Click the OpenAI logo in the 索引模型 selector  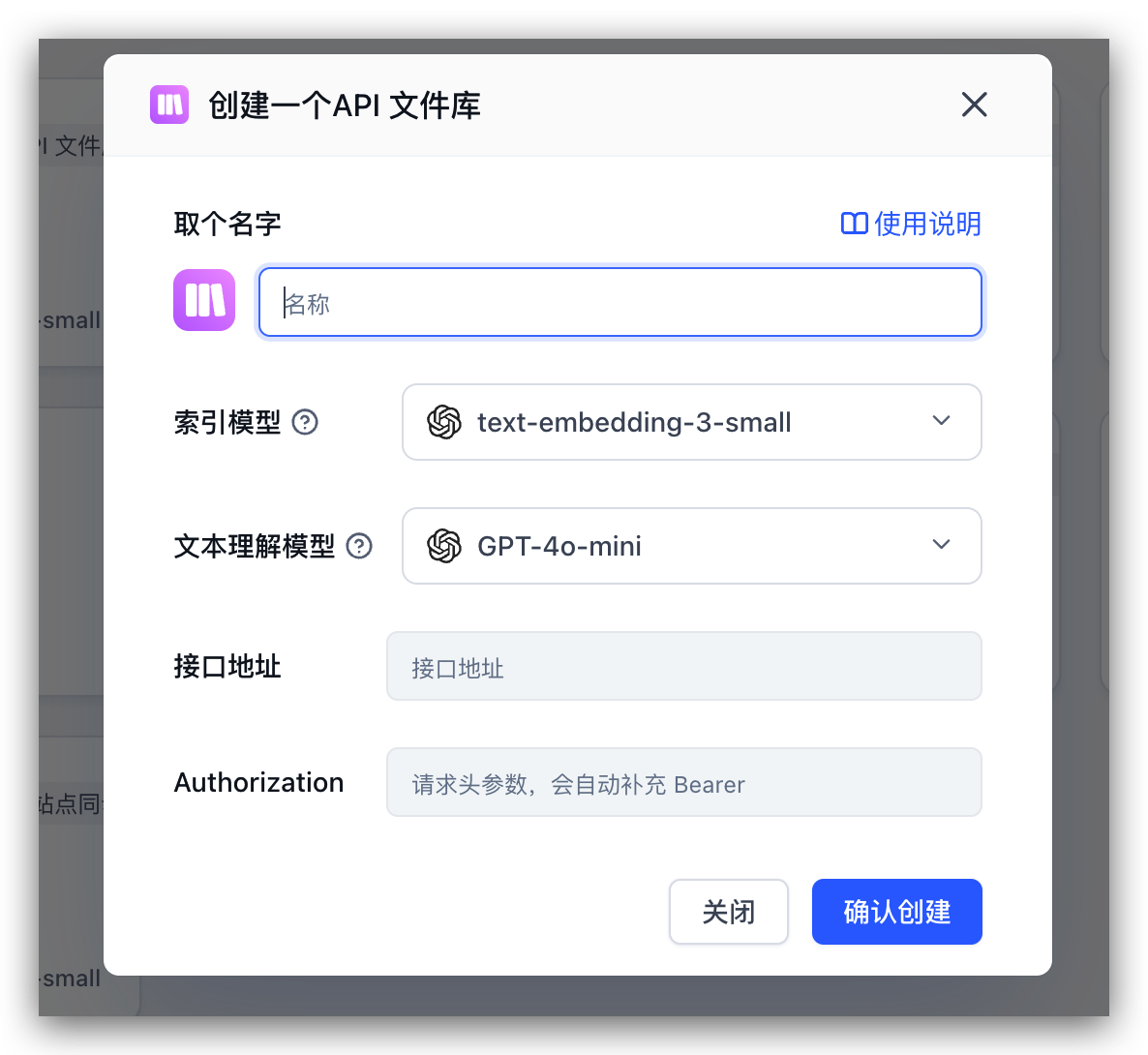[x=443, y=422]
